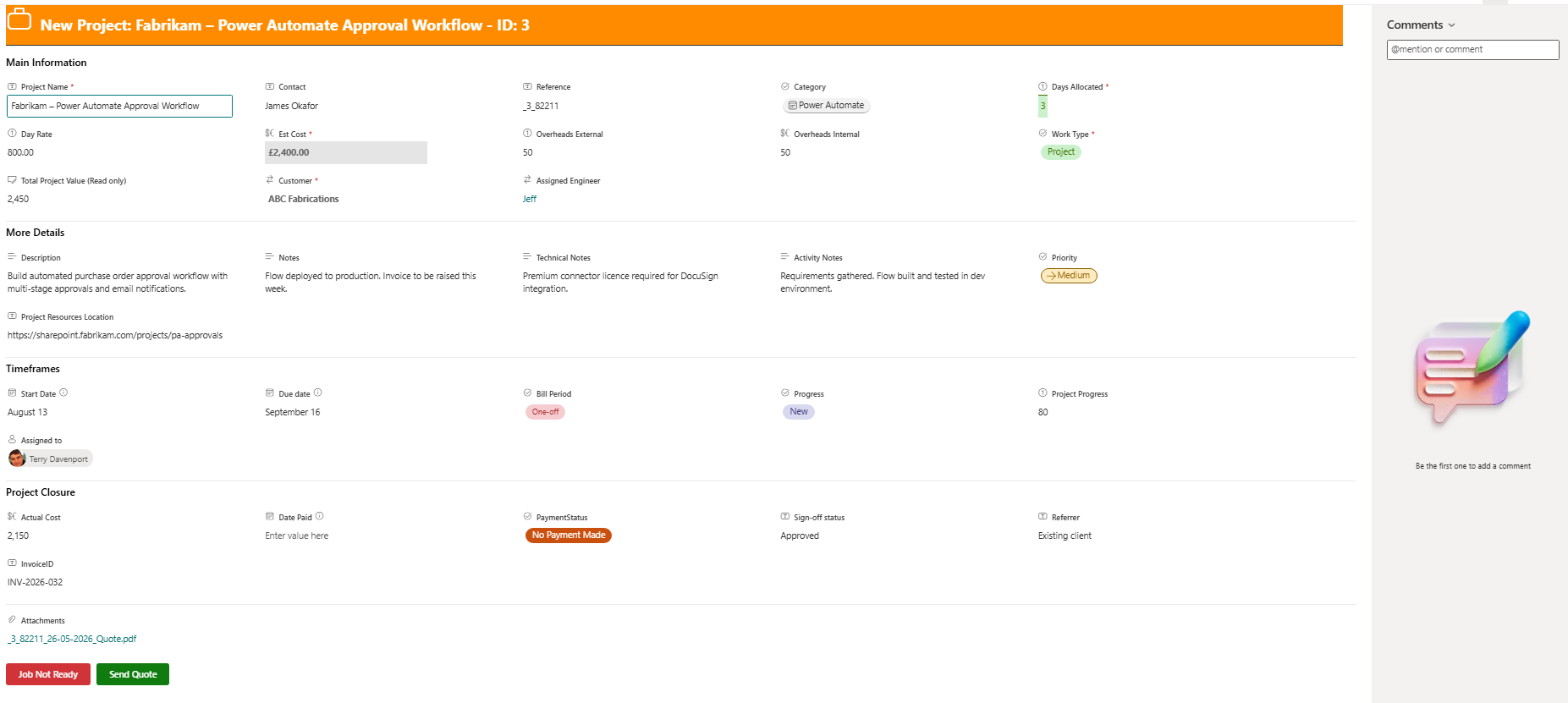
Task: Click the info icon next to Date Paid
Action: [x=320, y=516]
